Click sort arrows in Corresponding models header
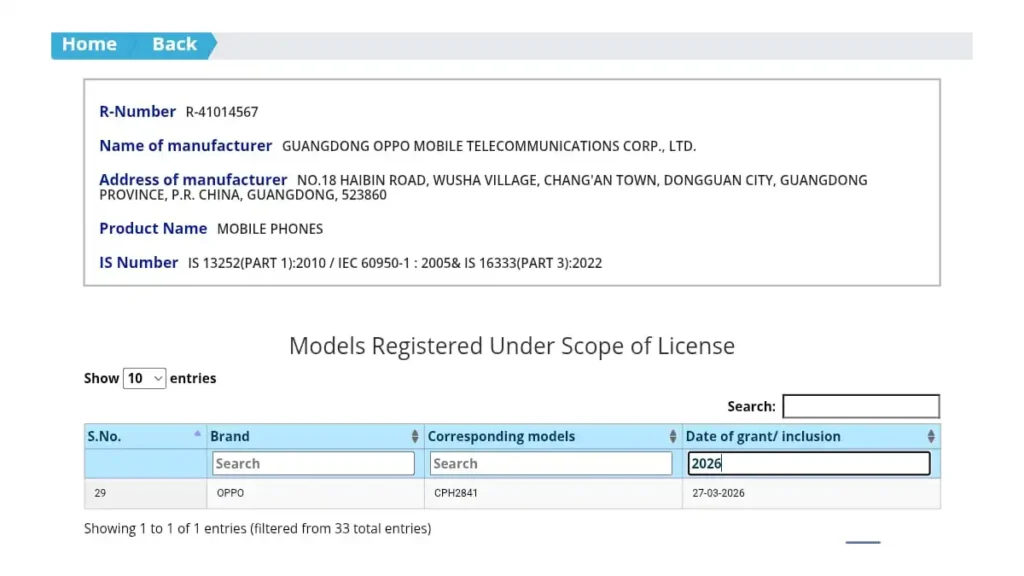 click(673, 437)
